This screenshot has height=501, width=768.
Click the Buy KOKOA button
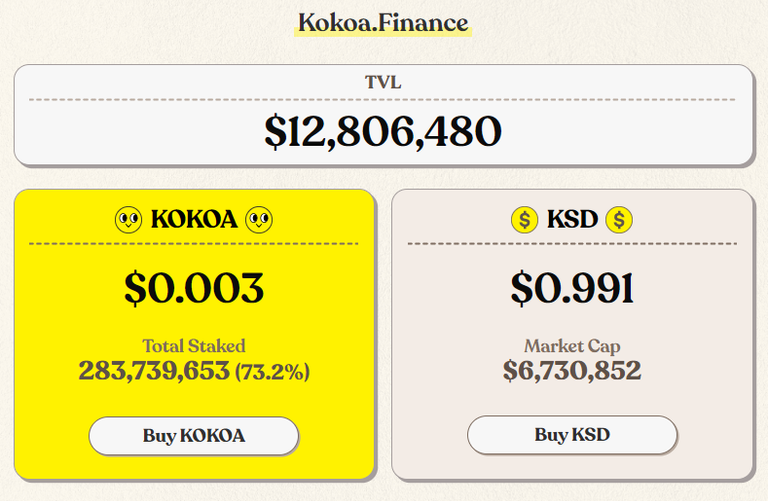pyautogui.click(x=194, y=435)
